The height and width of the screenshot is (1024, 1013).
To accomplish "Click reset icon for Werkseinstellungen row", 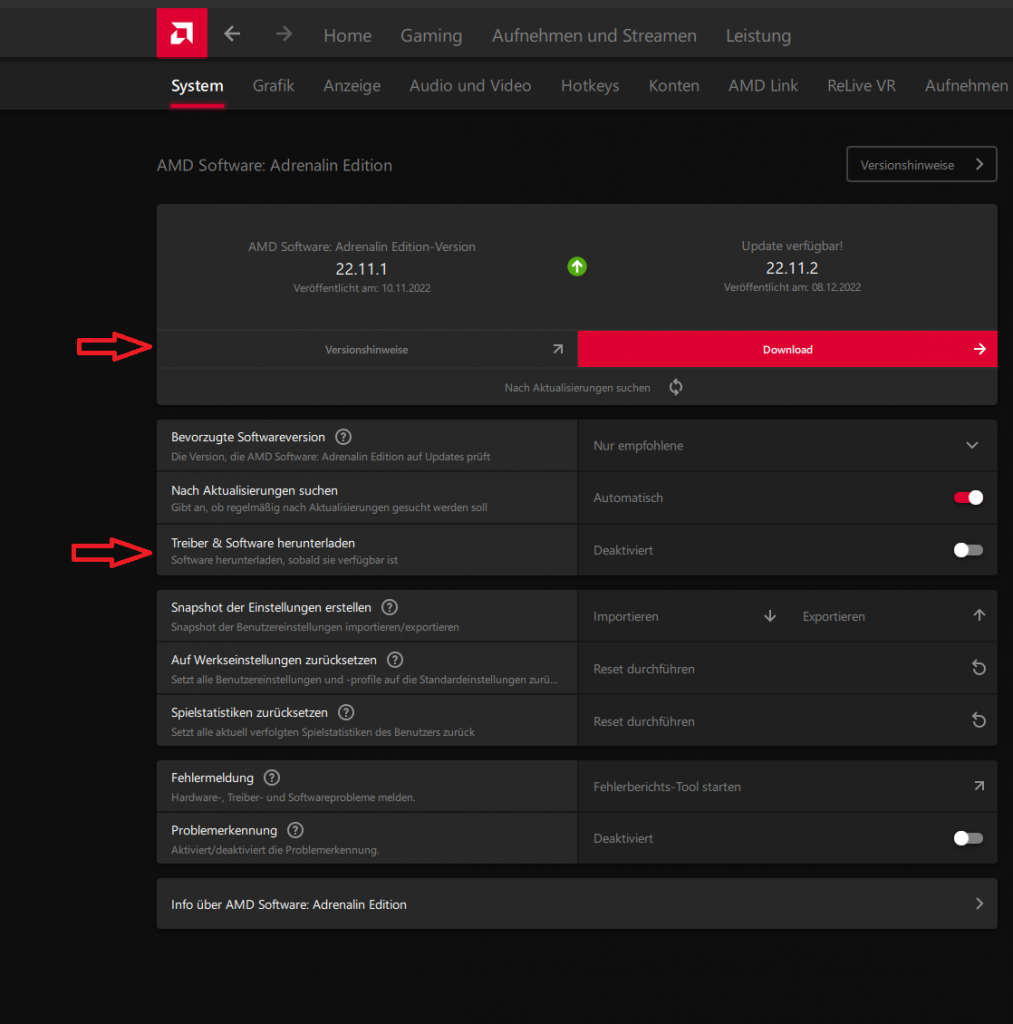I will click(978, 668).
